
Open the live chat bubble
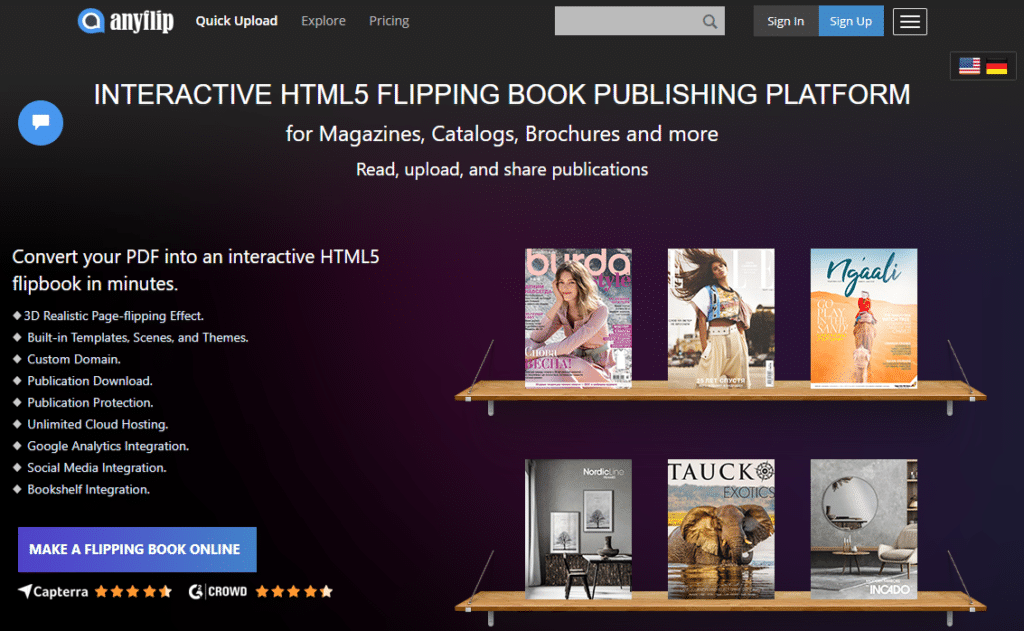coord(40,122)
